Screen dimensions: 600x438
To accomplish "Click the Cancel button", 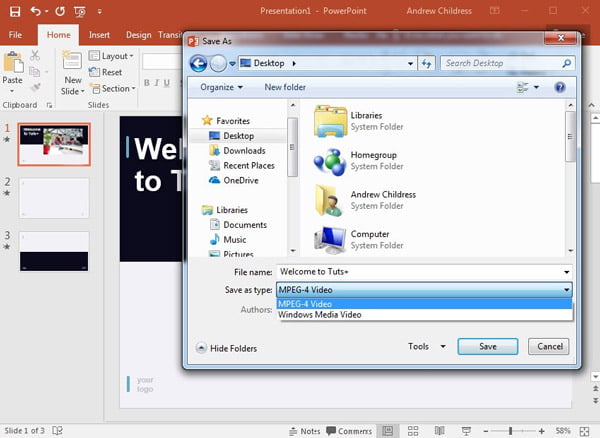I will (549, 347).
